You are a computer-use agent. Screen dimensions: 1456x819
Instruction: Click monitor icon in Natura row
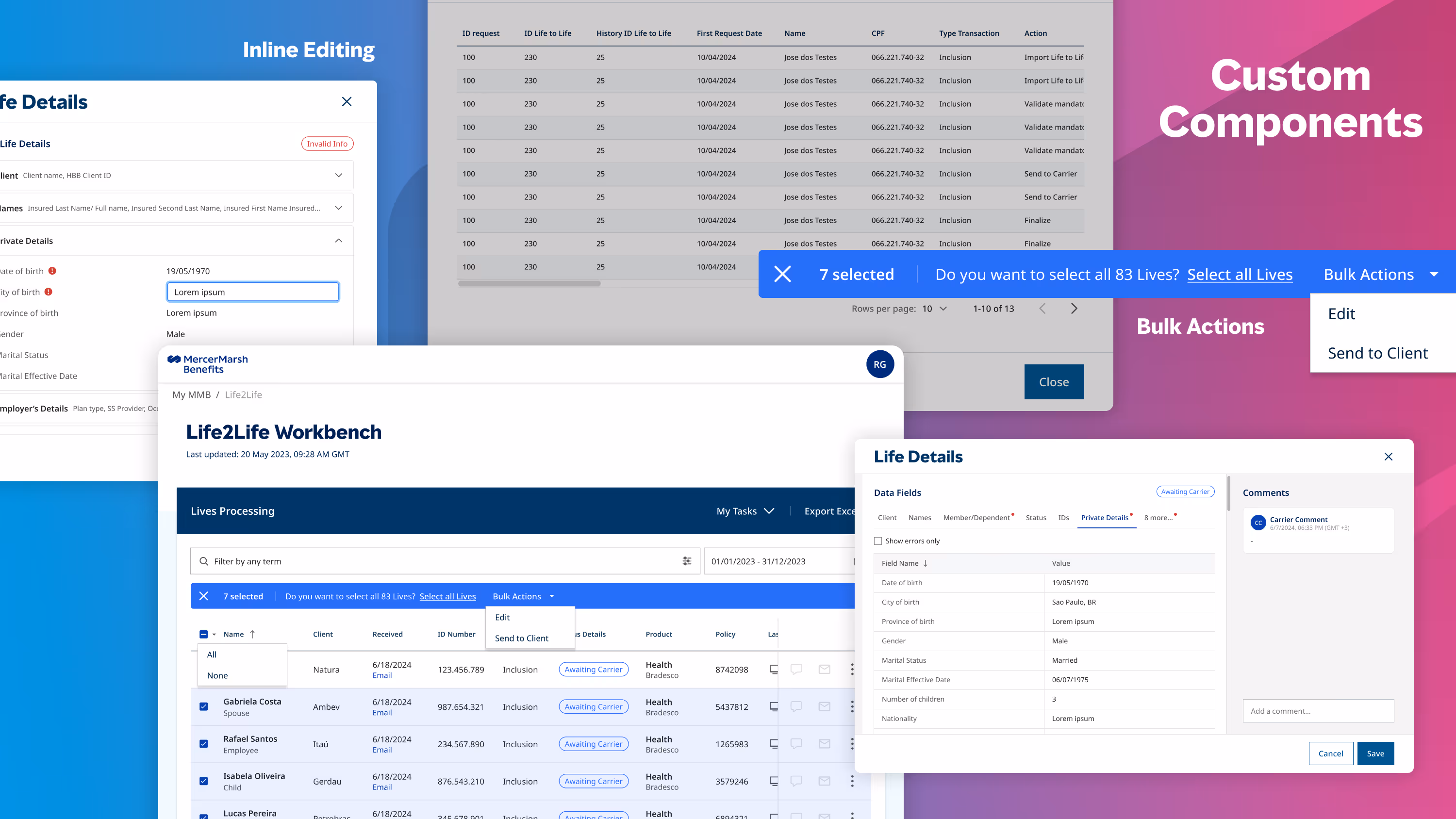(x=774, y=669)
